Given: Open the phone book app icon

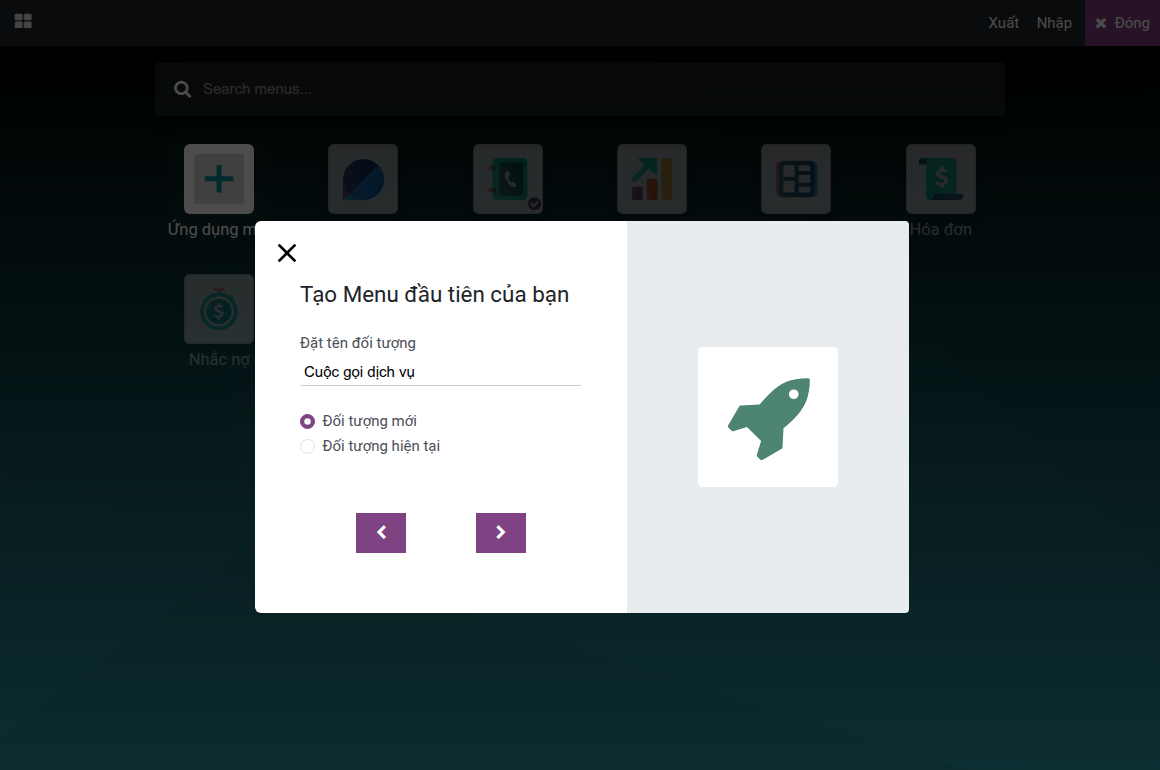Looking at the screenshot, I should tap(508, 179).
